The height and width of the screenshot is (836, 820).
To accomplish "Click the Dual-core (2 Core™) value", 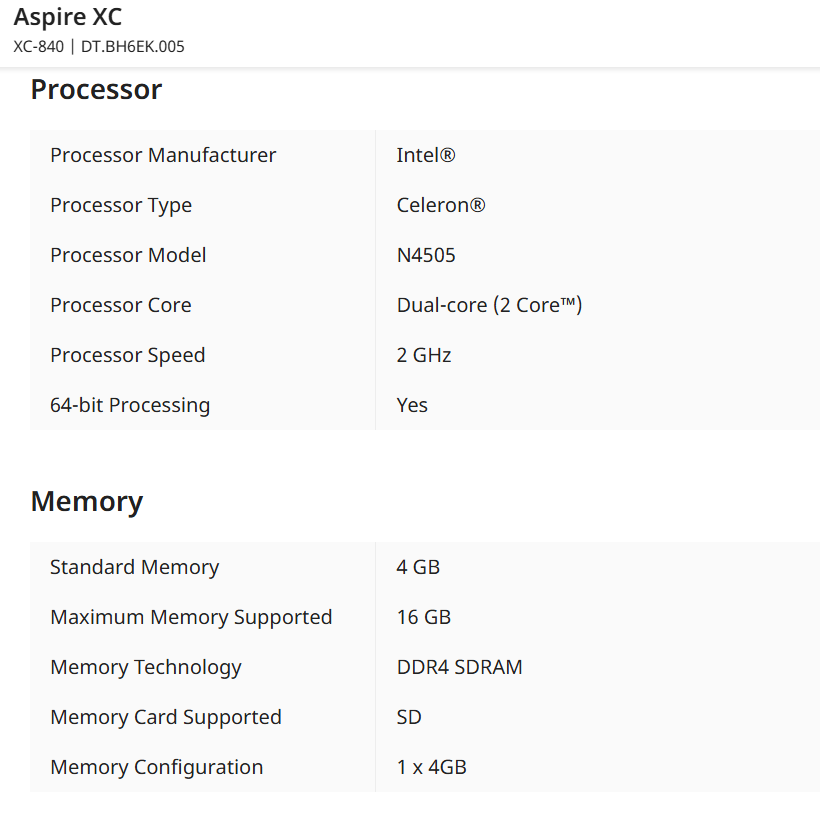I will pyautogui.click(x=489, y=305).
